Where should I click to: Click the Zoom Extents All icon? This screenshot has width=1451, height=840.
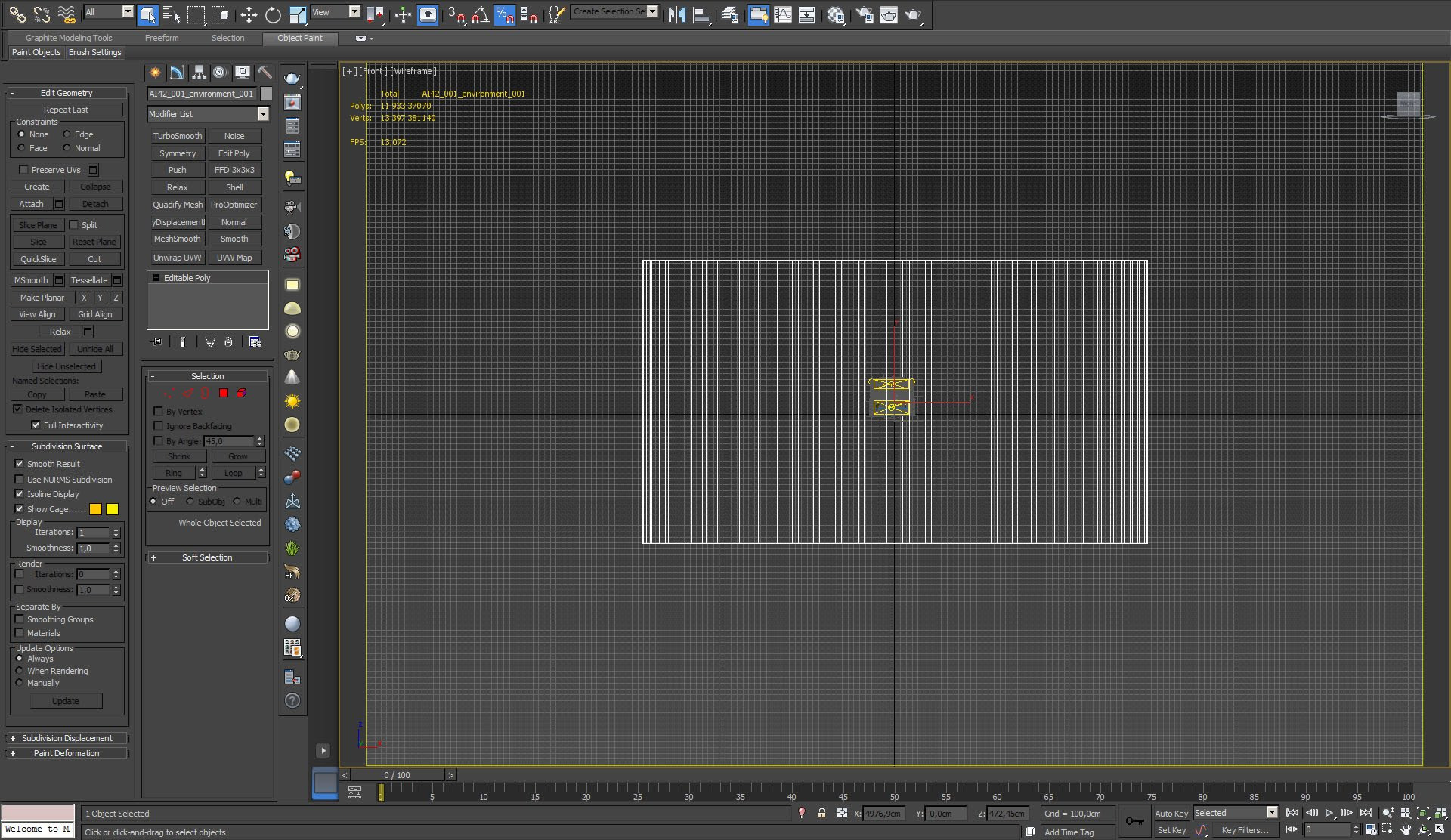(x=1441, y=813)
